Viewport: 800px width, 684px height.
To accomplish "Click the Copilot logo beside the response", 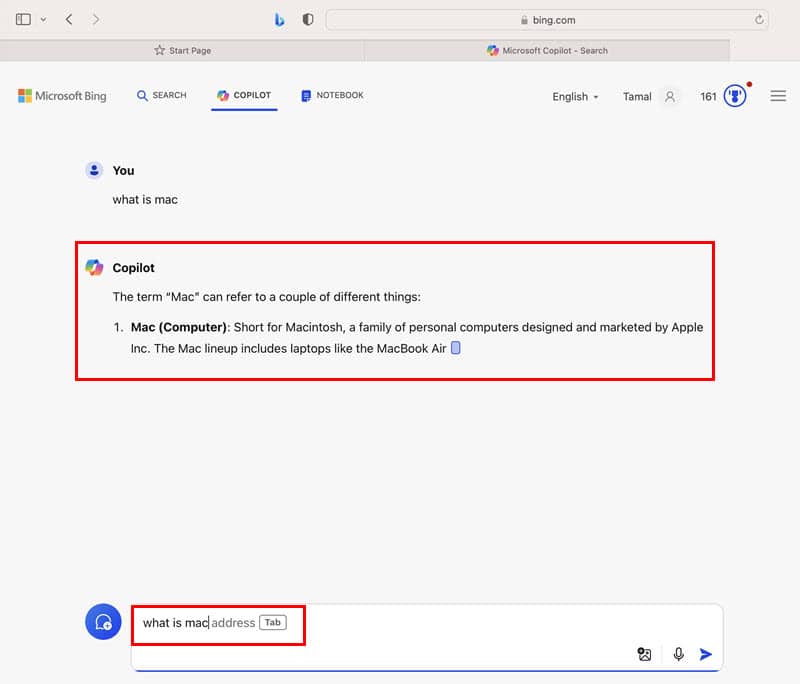I will click(94, 267).
